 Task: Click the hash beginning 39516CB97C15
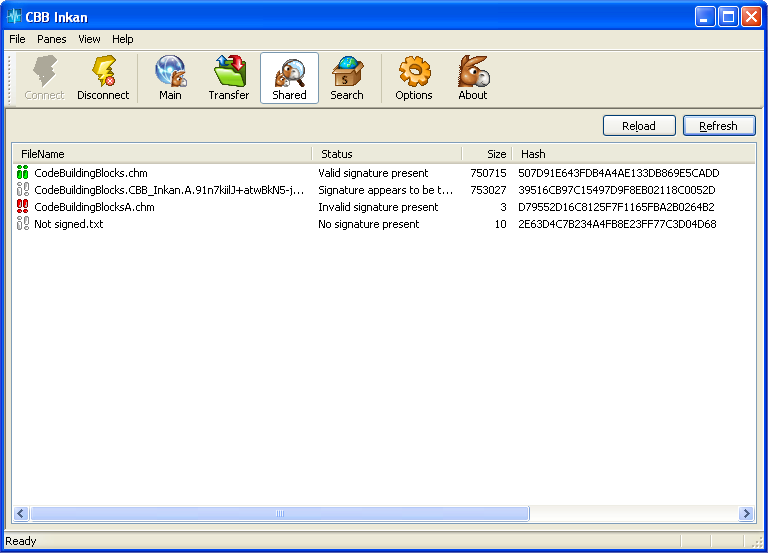pyautogui.click(x=617, y=190)
